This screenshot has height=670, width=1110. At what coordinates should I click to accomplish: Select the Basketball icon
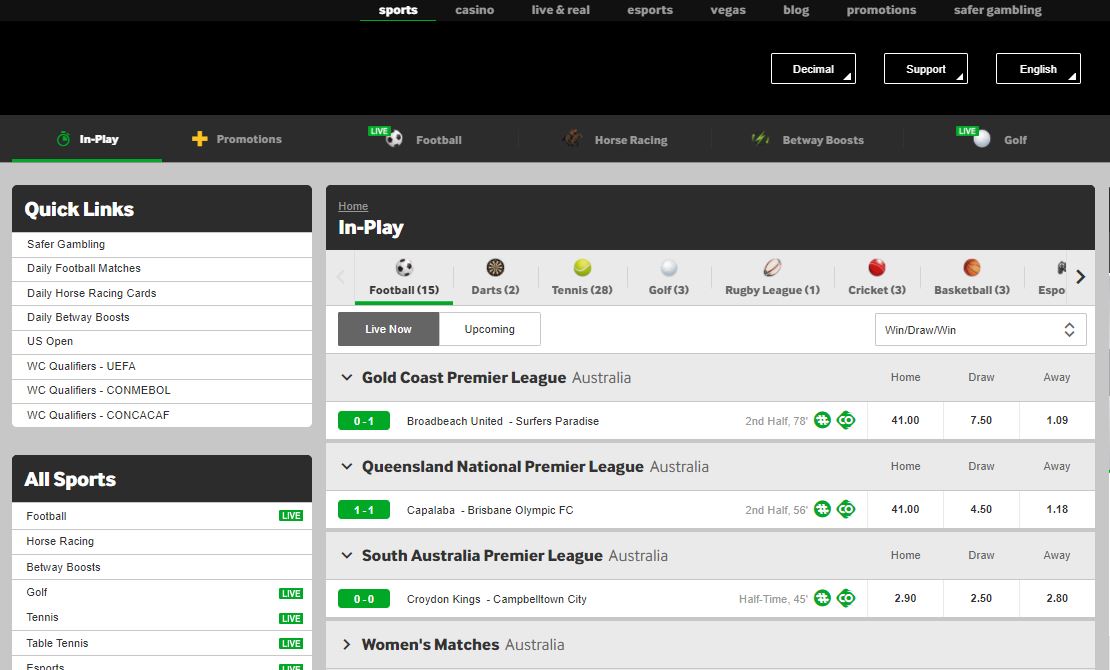(972, 268)
